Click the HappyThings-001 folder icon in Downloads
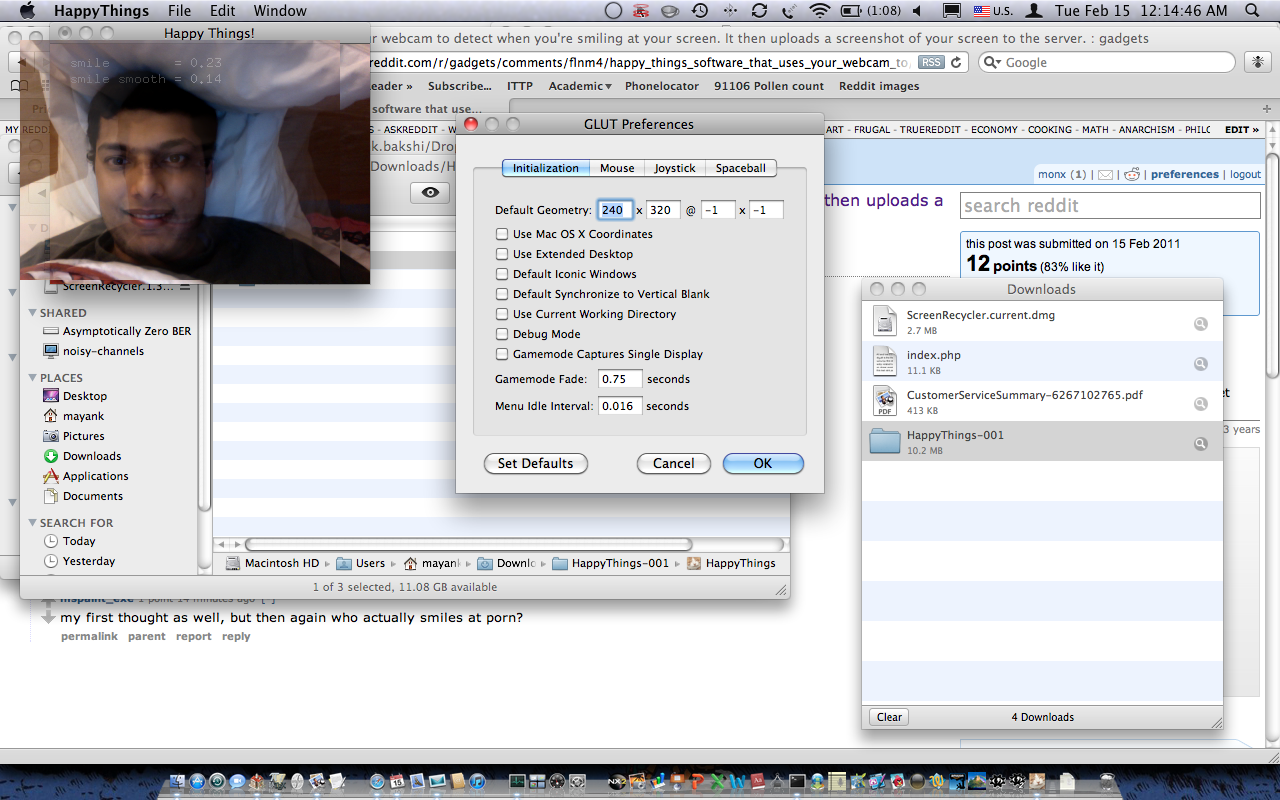The image size is (1280, 800). 885,441
